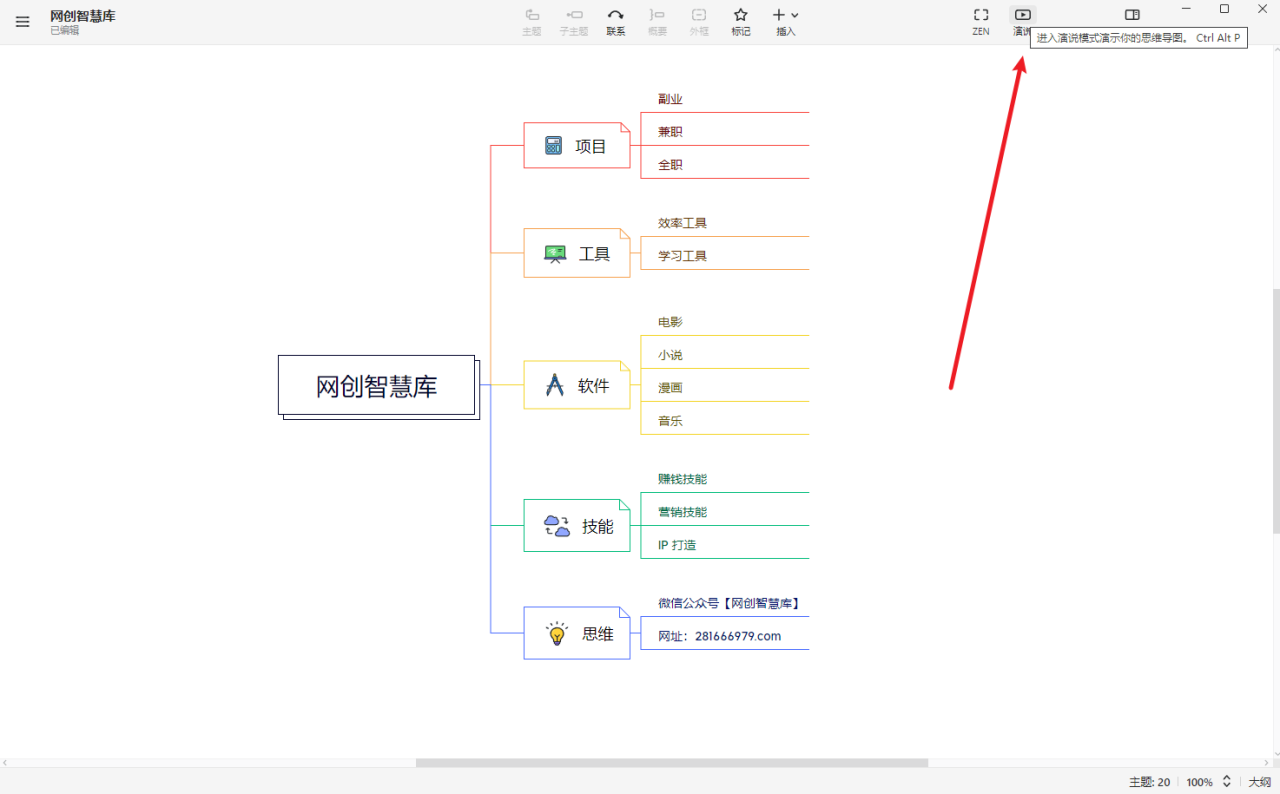The width and height of the screenshot is (1280, 794).
Task: Click the monitor icon on 工具
Action: [555, 254]
